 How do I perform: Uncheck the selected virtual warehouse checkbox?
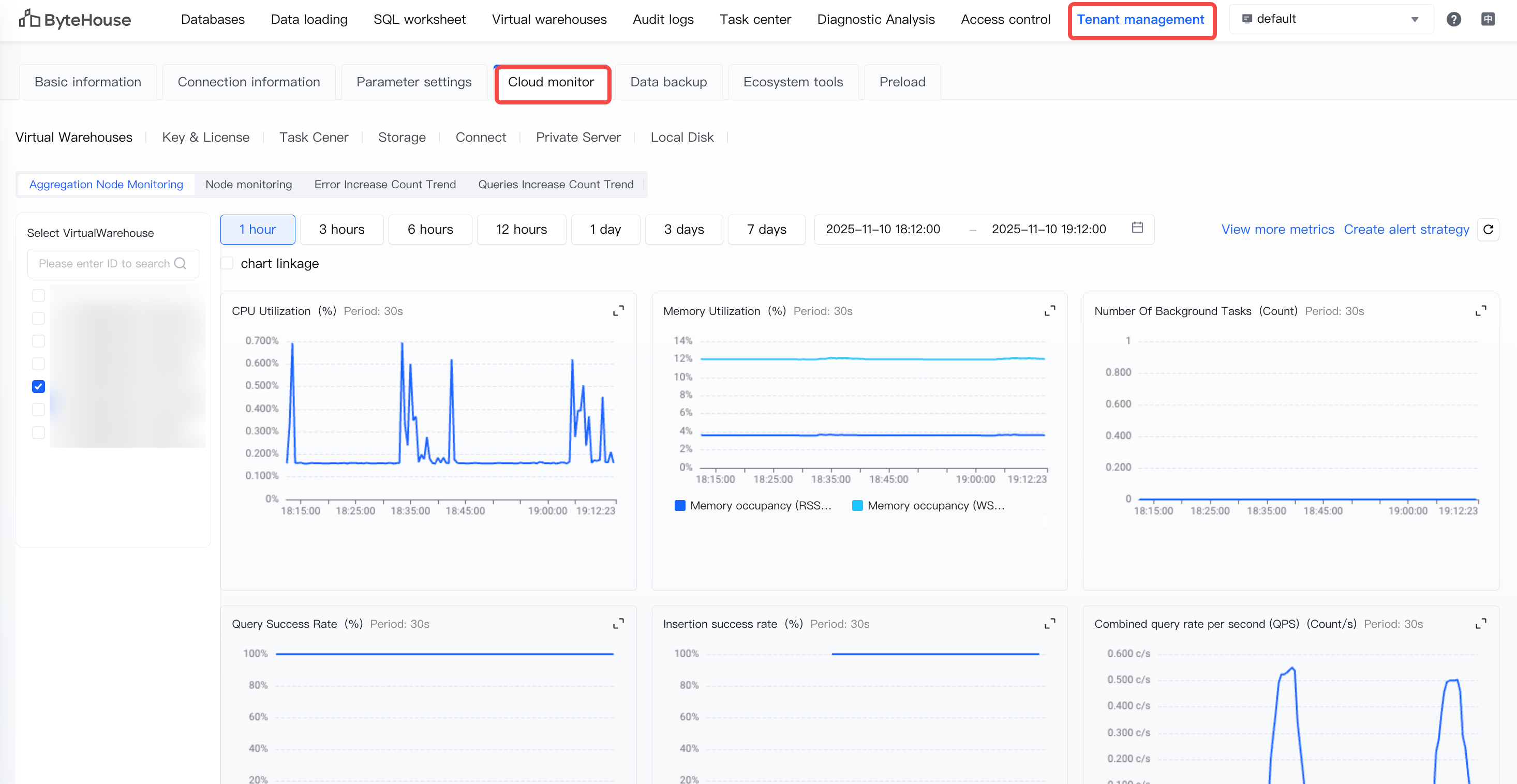(x=38, y=387)
